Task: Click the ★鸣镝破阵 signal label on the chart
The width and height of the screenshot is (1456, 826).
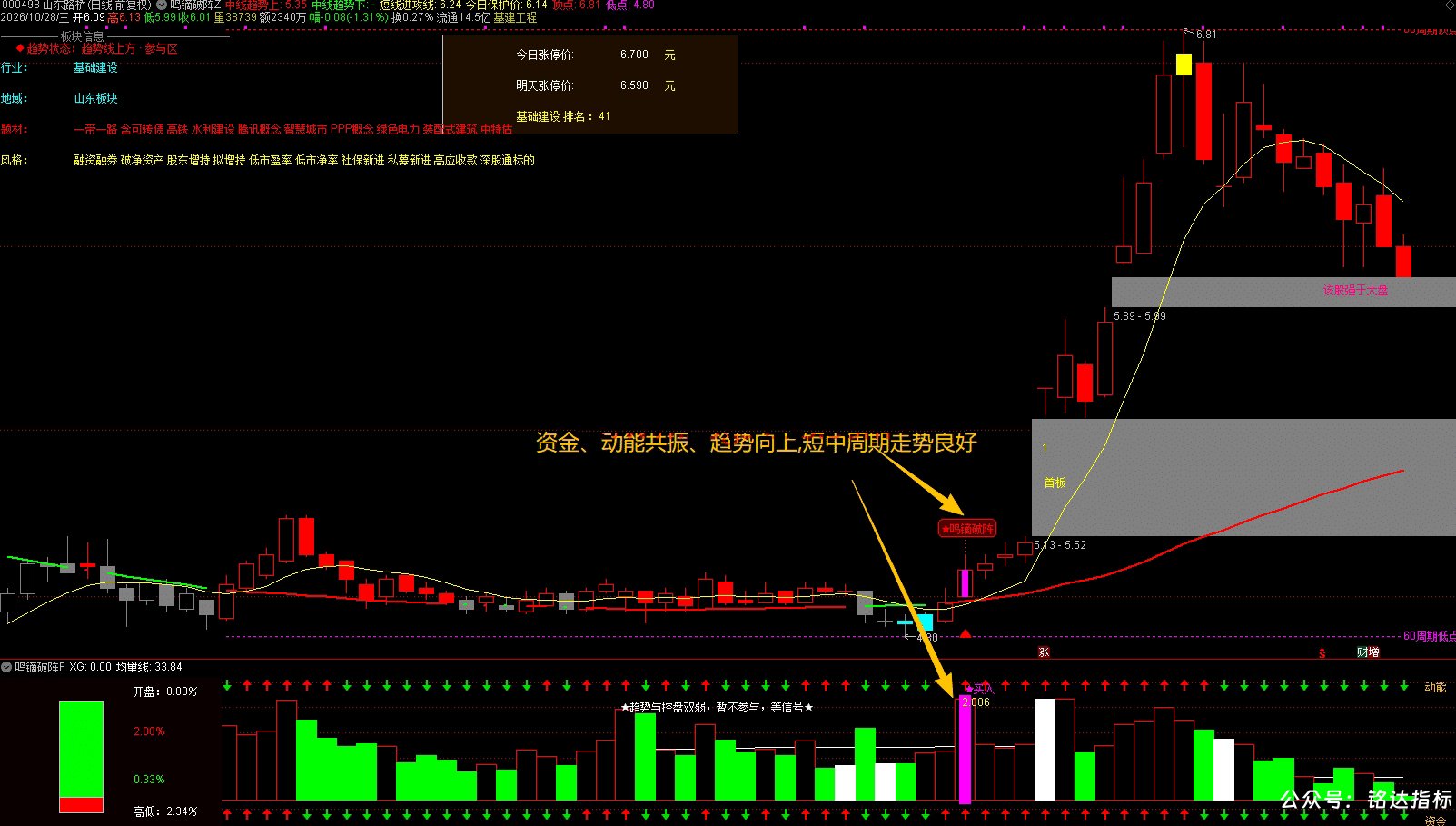Action: [967, 529]
